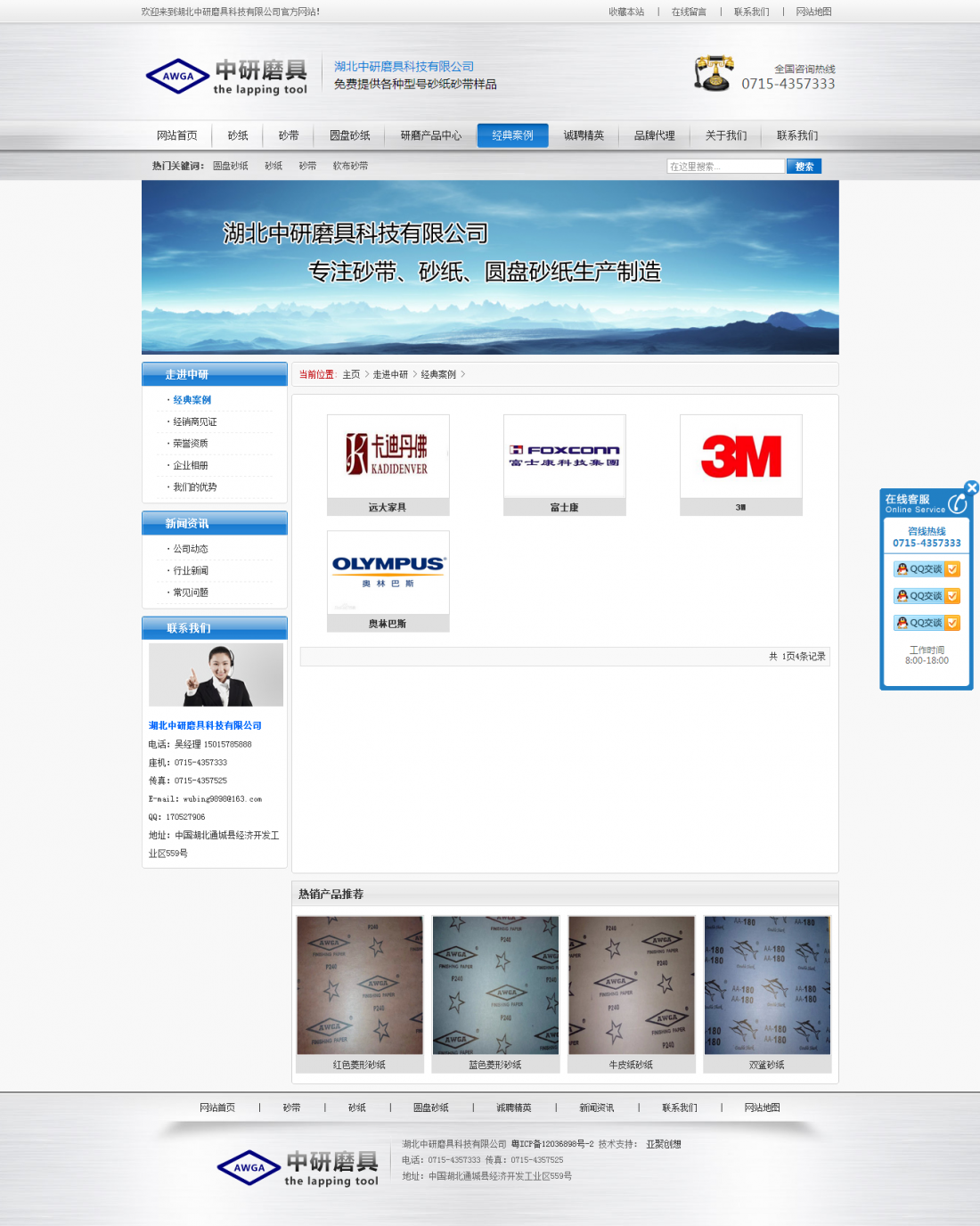Open 诚聘精英 in the main navigation

click(584, 135)
